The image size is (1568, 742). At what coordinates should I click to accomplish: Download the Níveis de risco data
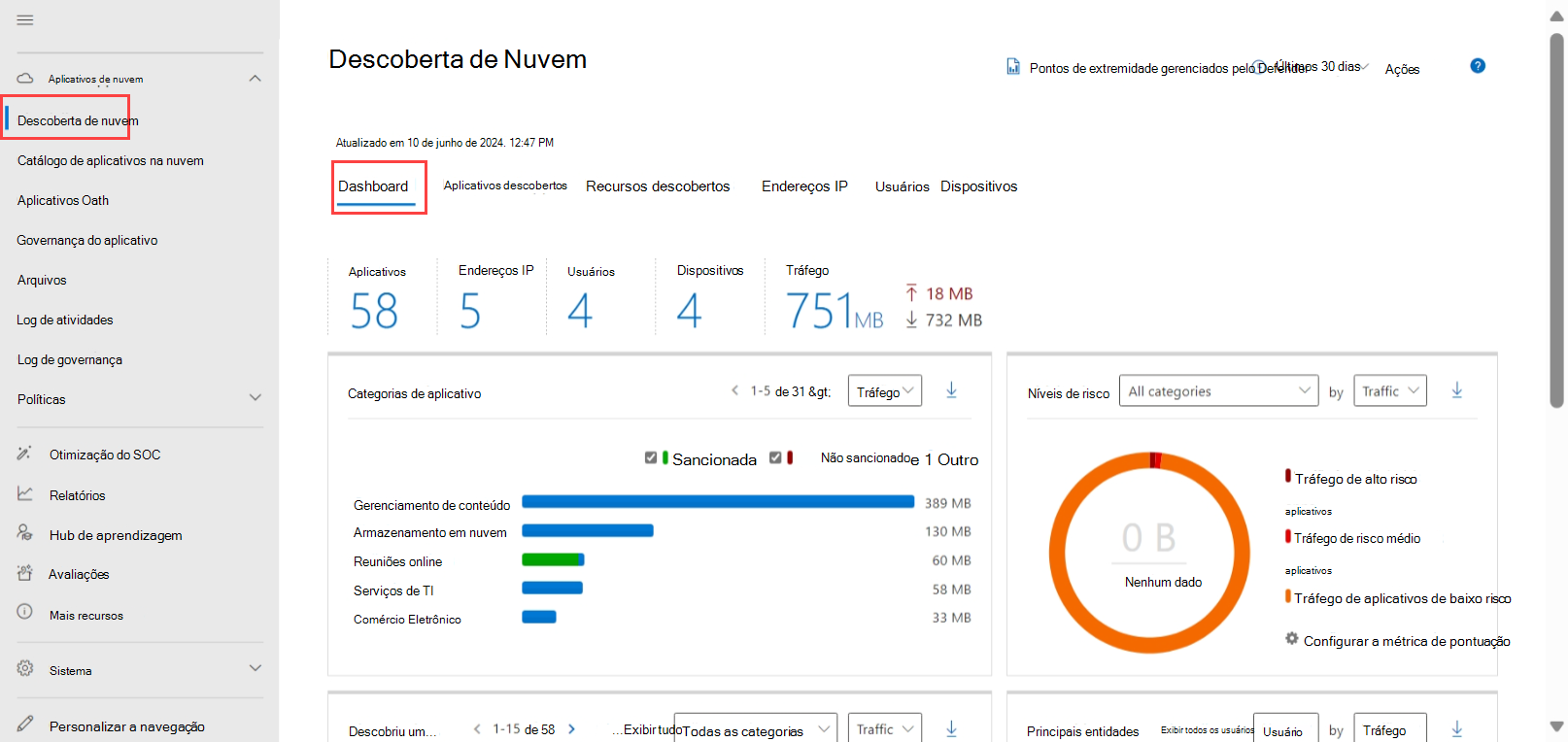coord(1456,390)
